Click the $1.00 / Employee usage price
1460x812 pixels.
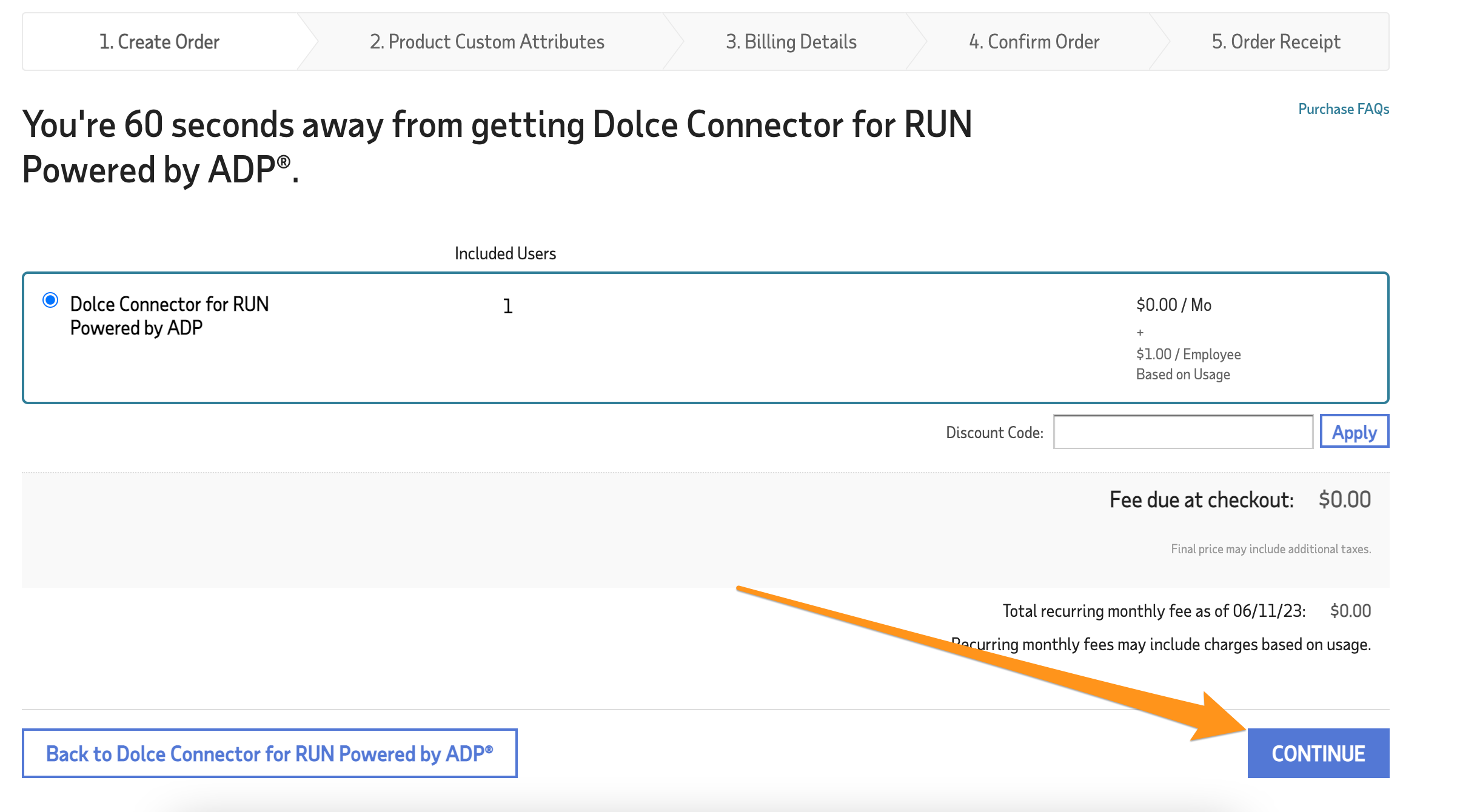pos(1188,354)
